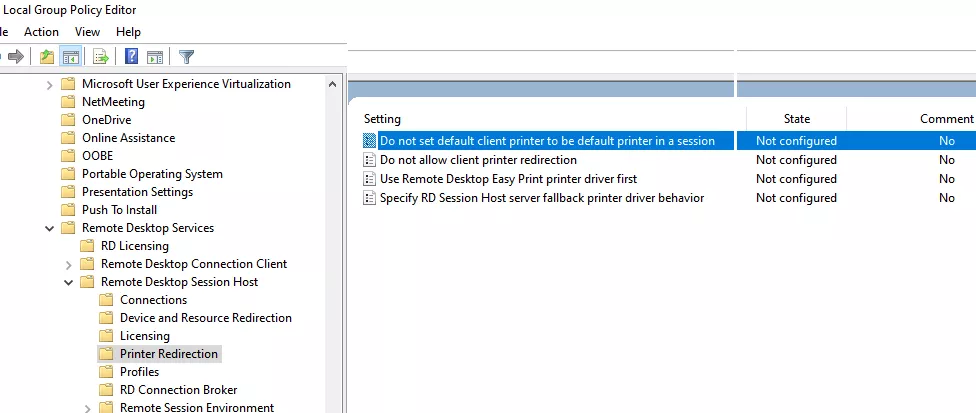
Task: Expand Microsoft User Experience Virtualization node
Action: [x=50, y=85]
